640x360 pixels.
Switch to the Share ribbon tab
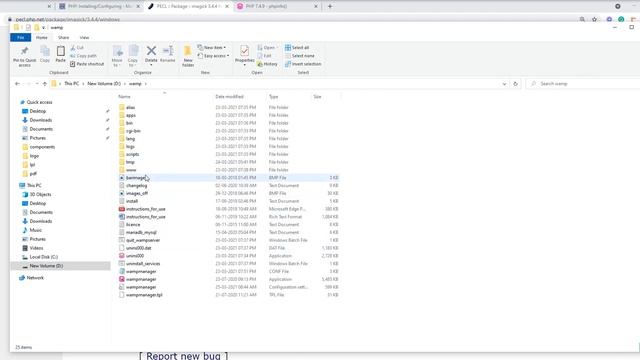63,38
